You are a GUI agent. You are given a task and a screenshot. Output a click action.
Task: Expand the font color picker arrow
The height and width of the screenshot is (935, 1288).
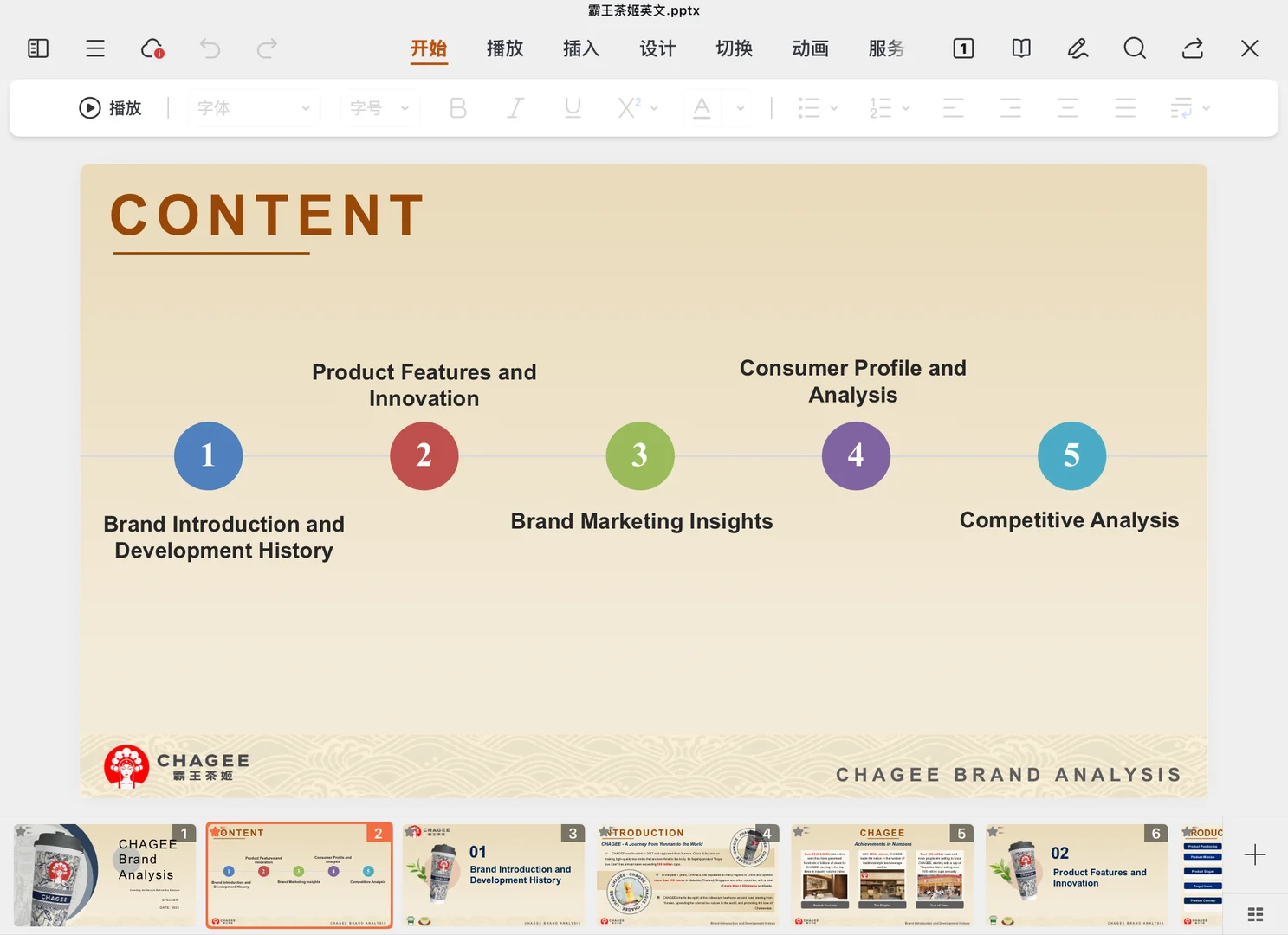click(741, 108)
